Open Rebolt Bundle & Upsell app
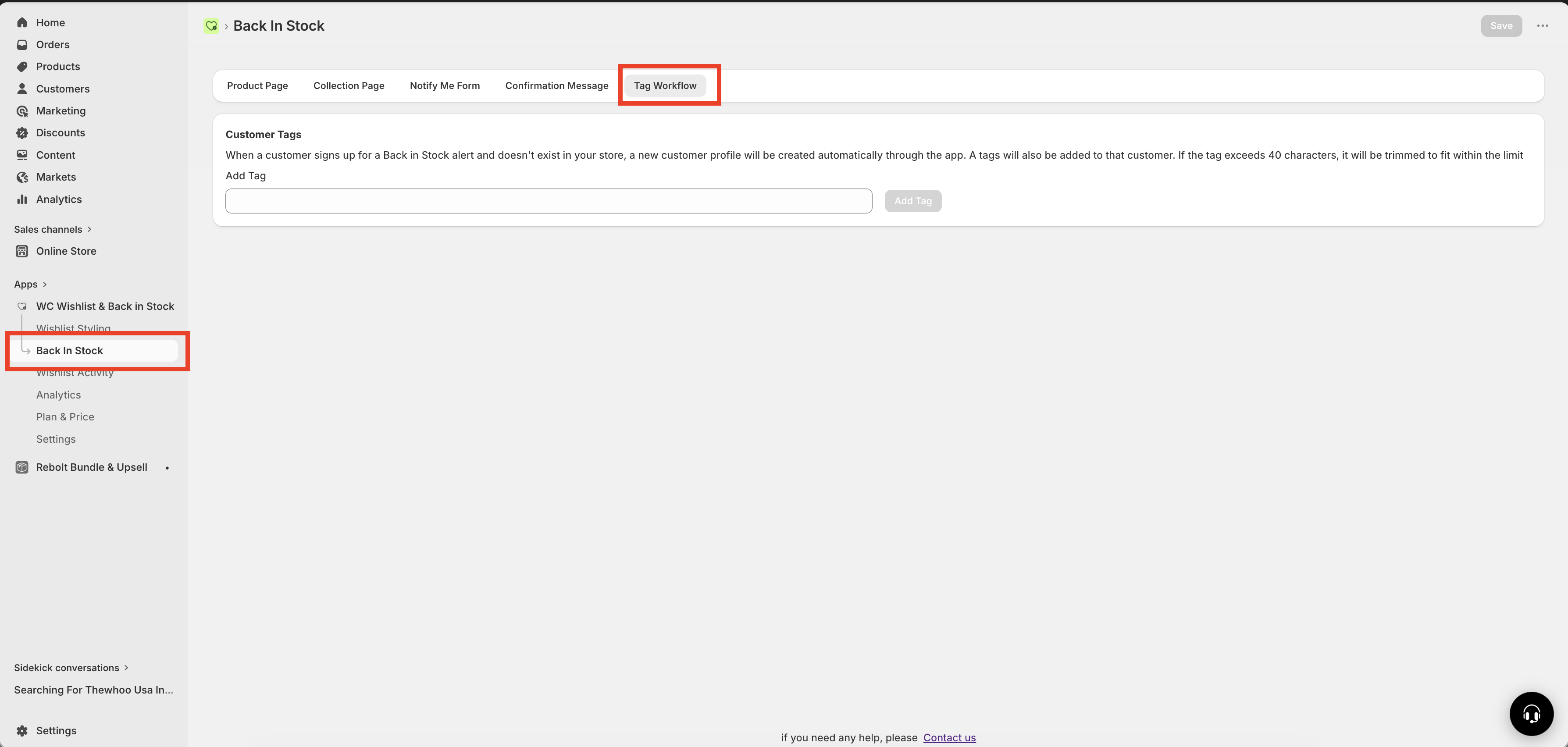1568x747 pixels. point(91,467)
